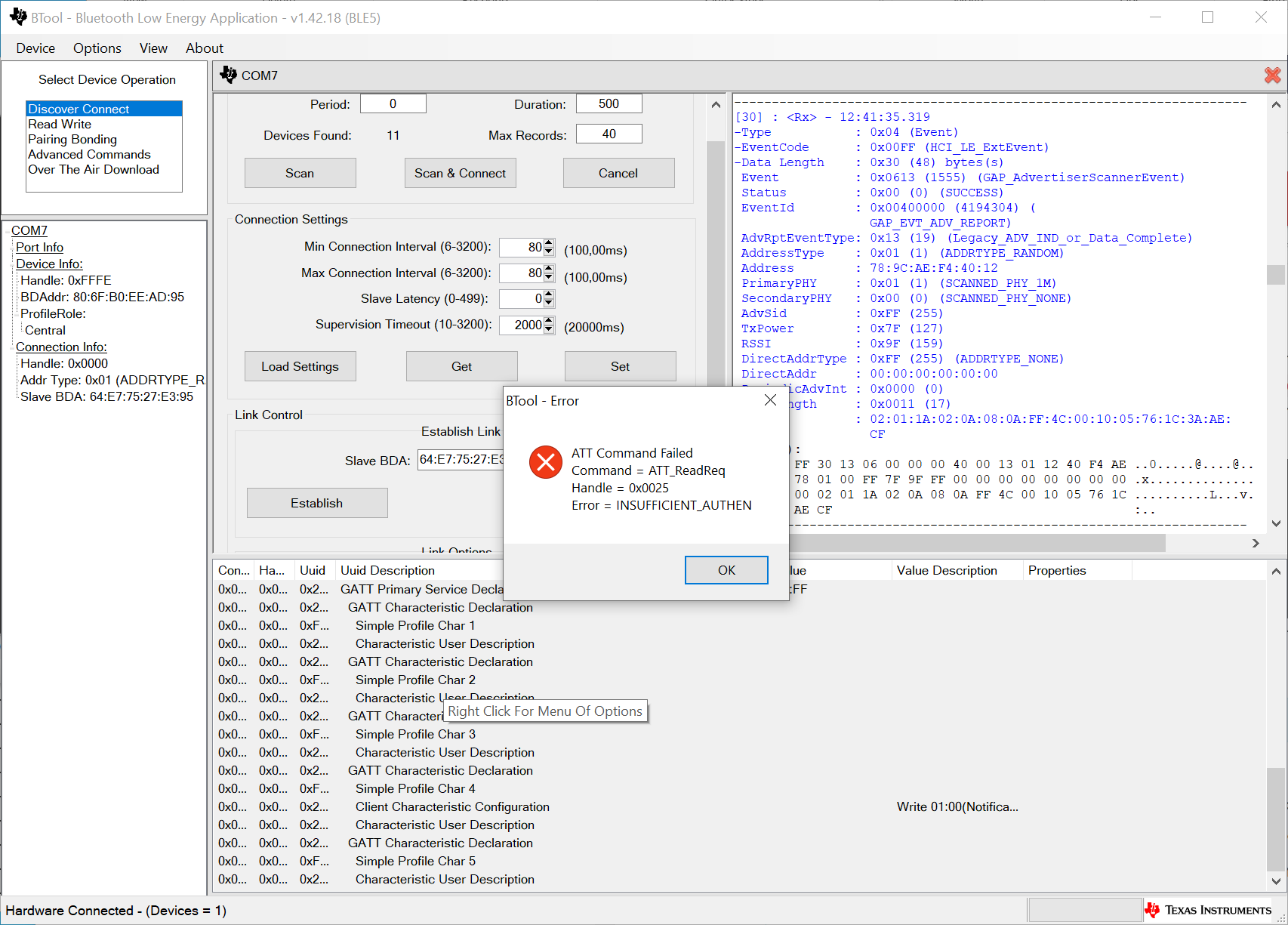This screenshot has width=1288, height=925.
Task: Start a device Scan
Action: point(300,173)
